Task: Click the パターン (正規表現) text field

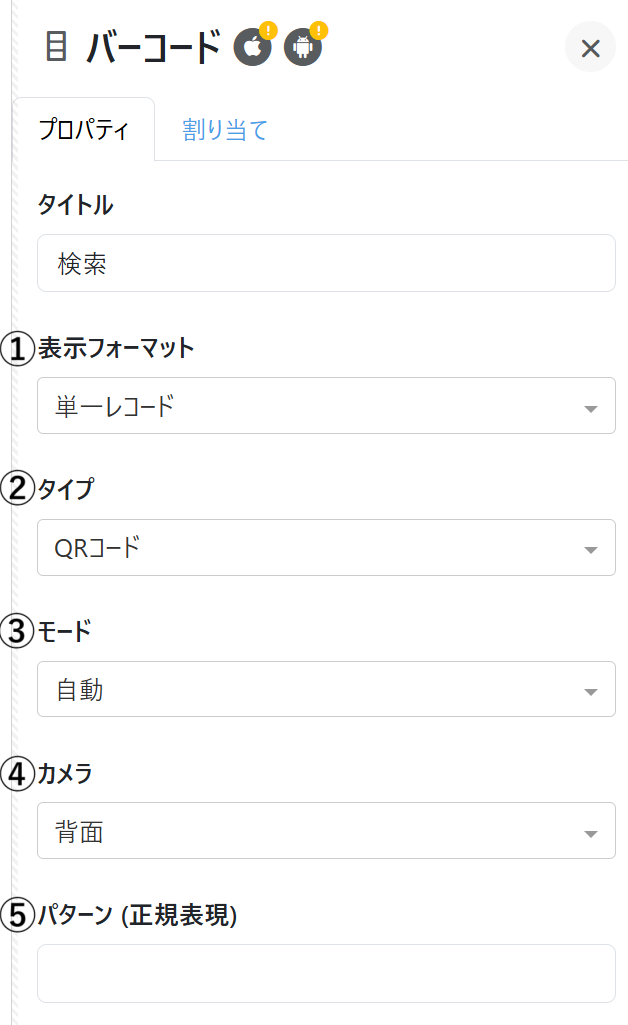Action: point(326,973)
